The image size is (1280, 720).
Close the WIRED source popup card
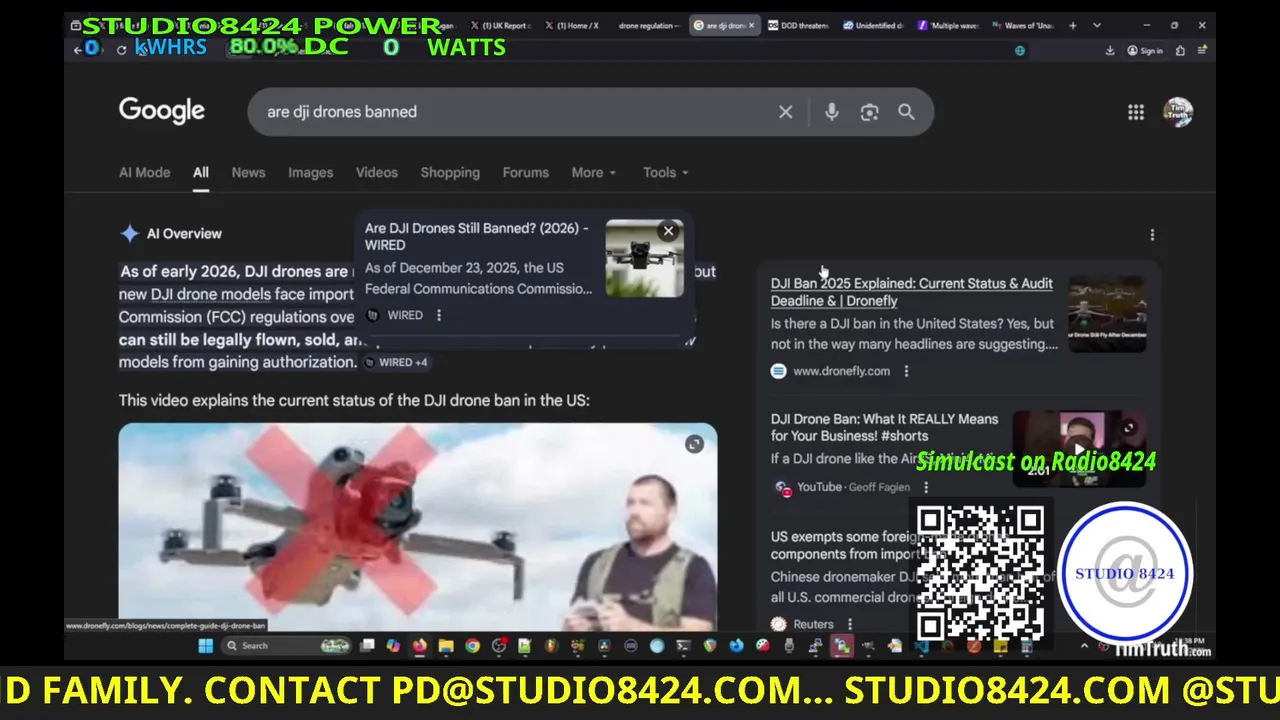tap(668, 232)
